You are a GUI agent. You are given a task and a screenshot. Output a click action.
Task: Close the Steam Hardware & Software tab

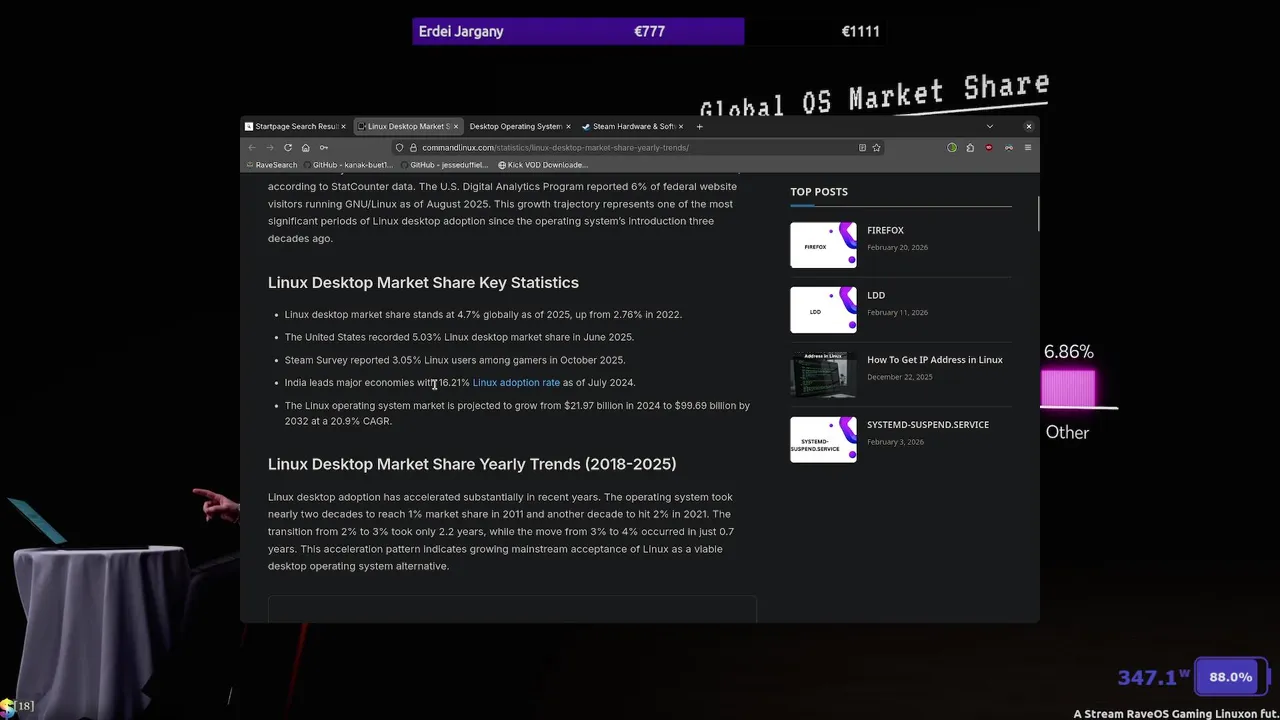(x=681, y=126)
